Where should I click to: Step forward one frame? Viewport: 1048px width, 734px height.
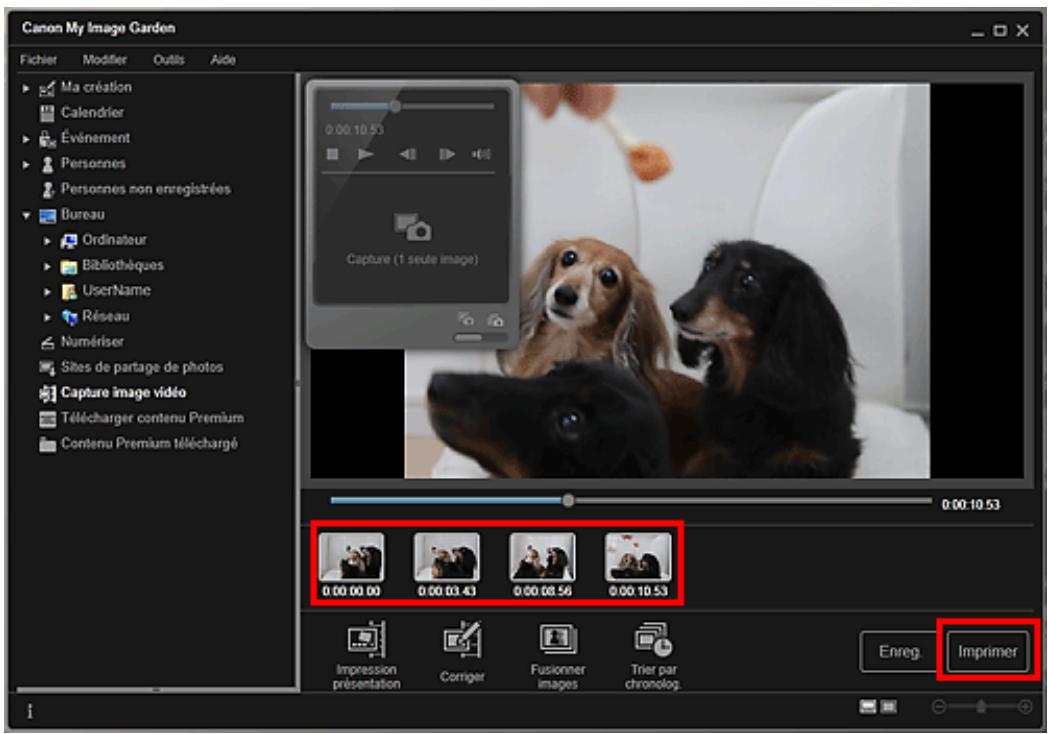point(448,154)
